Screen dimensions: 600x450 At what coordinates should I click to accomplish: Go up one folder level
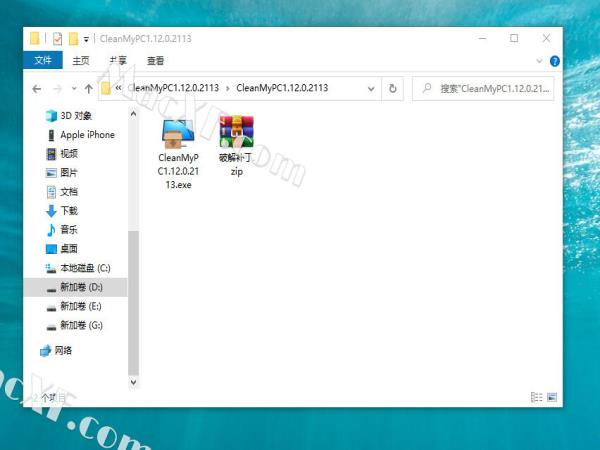[89, 89]
